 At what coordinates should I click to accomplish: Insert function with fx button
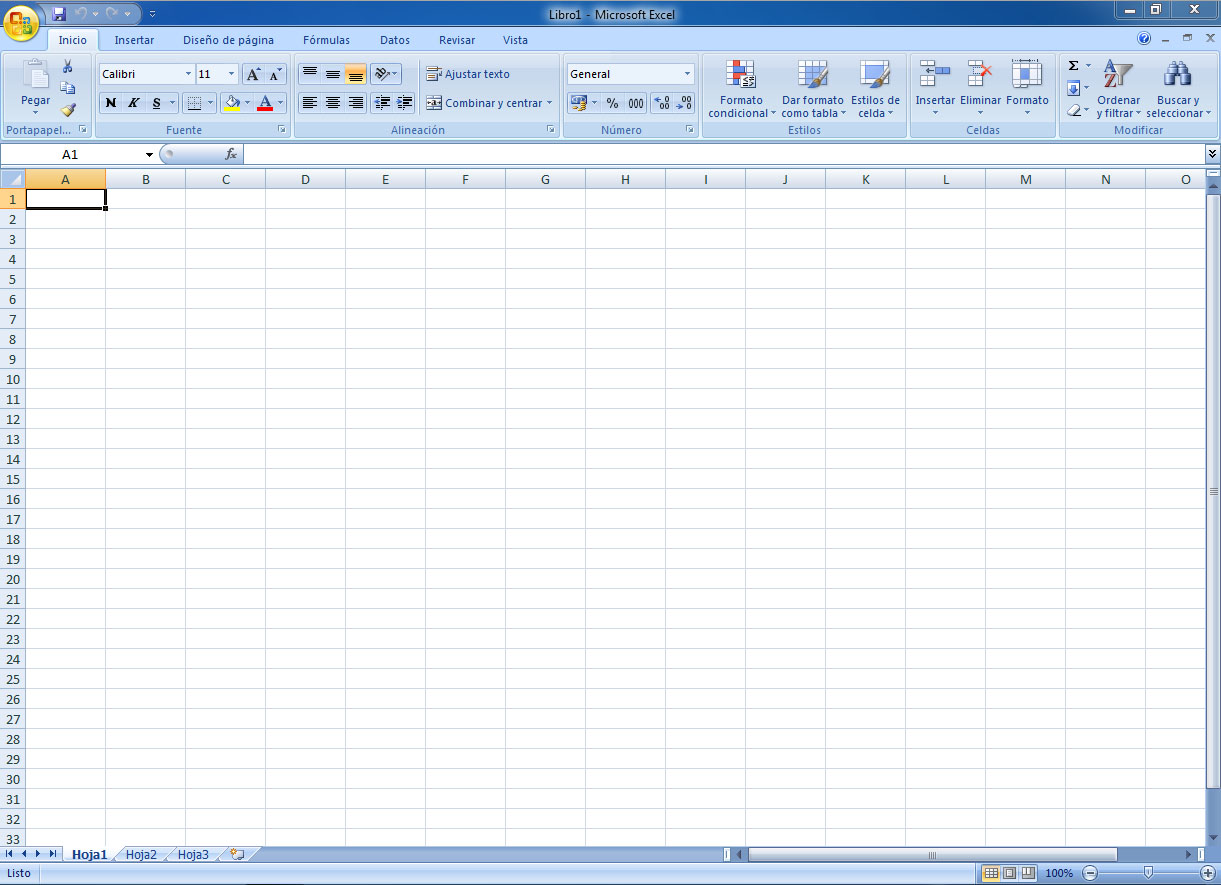pos(231,154)
